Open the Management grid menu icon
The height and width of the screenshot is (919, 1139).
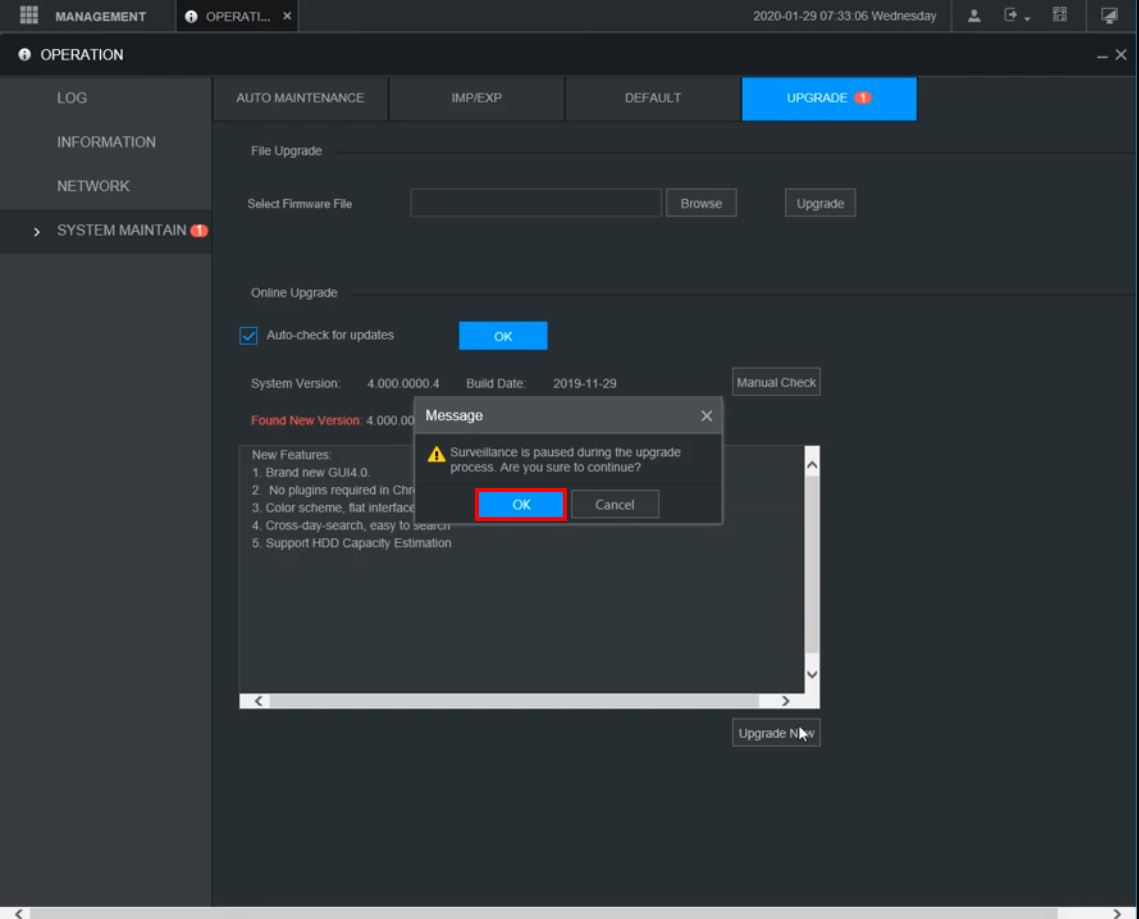click(x=27, y=16)
